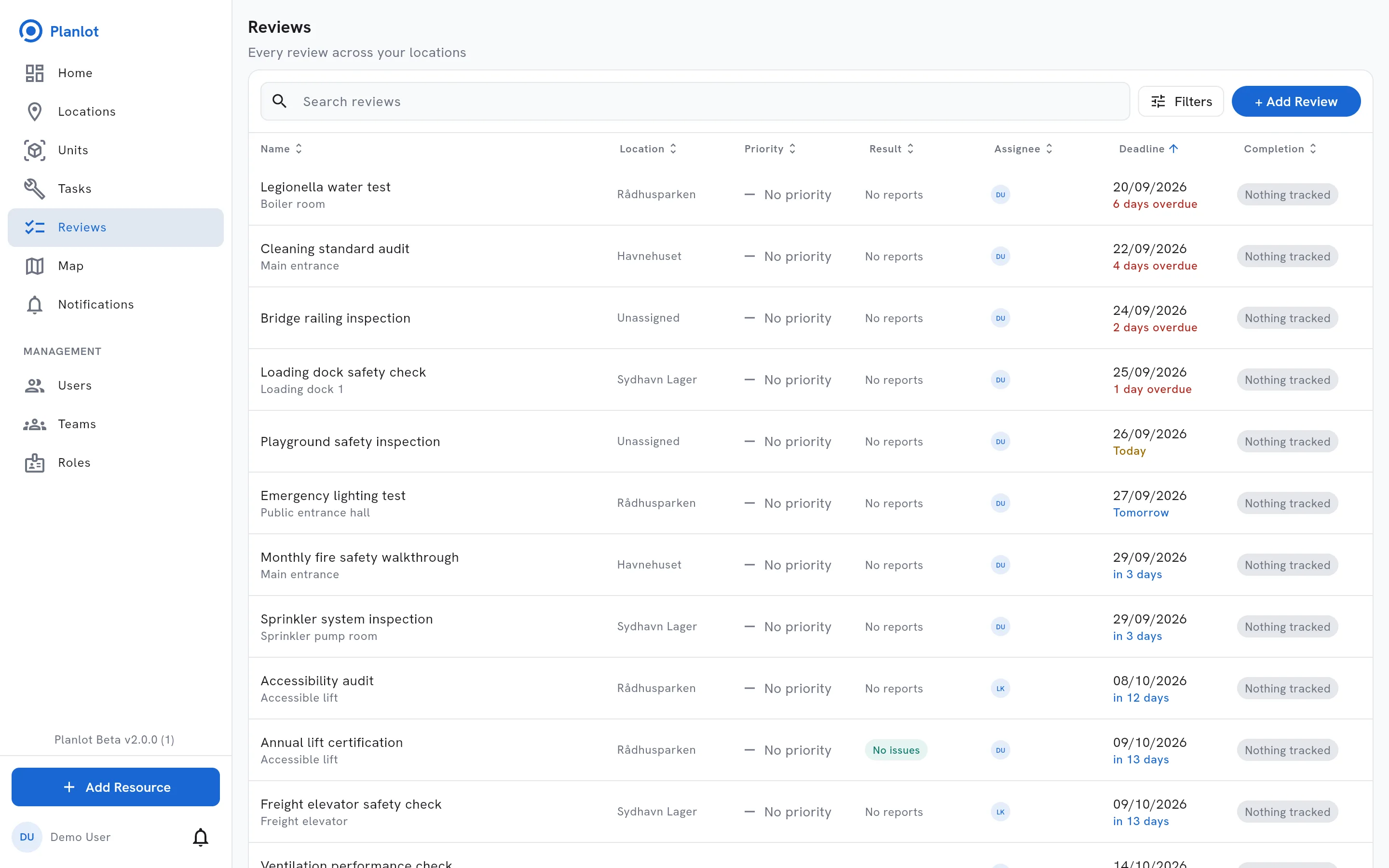Click Planlot Beta v2.0.0 version text
Viewport: 1389px width, 868px height.
114,739
